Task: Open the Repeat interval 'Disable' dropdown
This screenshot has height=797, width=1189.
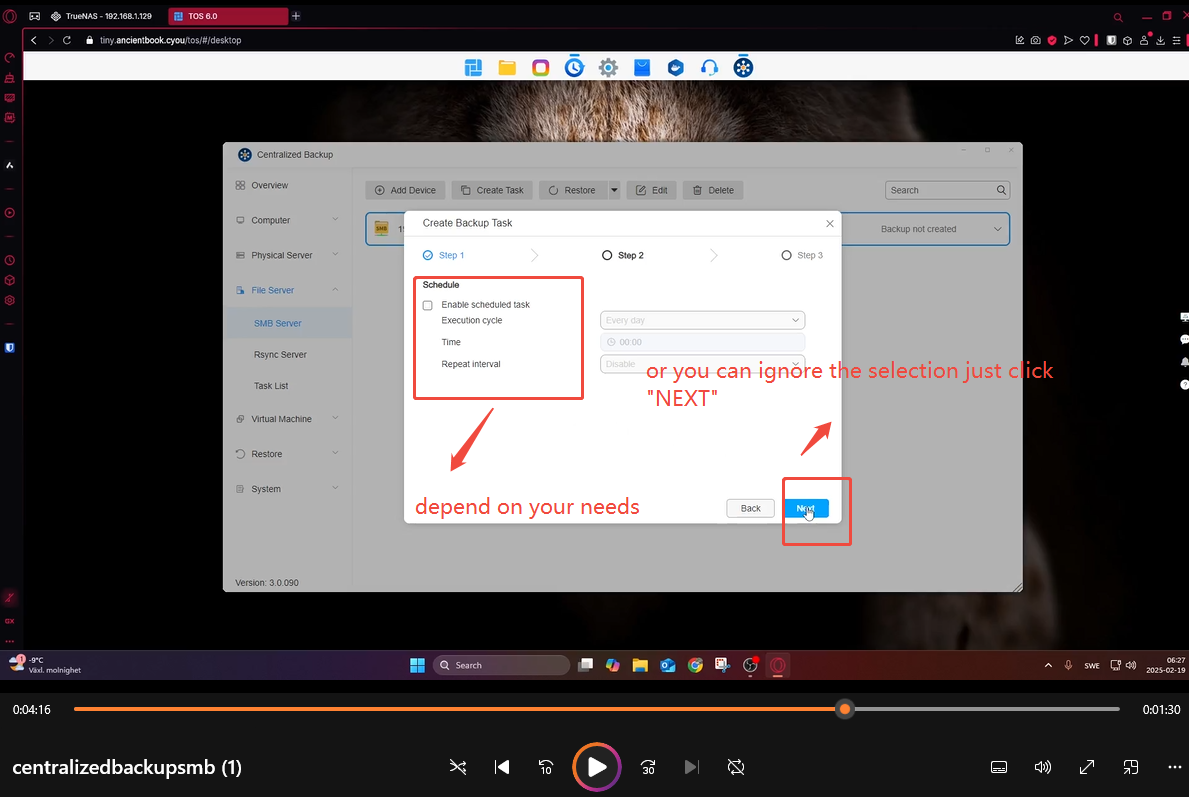Action: 702,364
